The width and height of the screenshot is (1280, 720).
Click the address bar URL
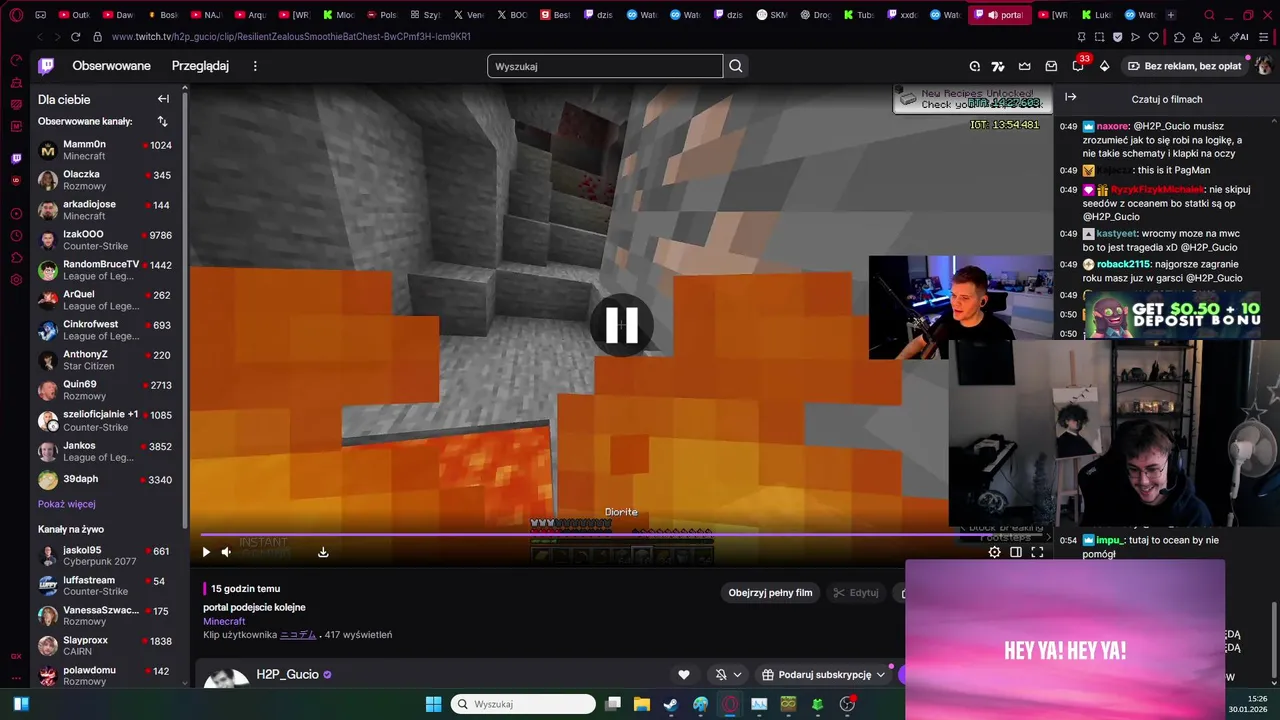pos(291,37)
